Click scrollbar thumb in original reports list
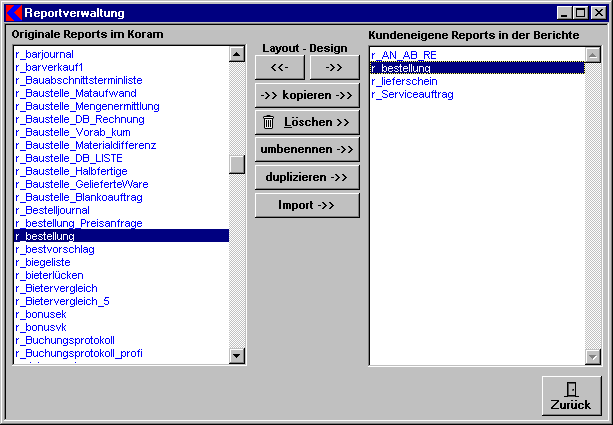Screen dimensions: 613x425 237,165
